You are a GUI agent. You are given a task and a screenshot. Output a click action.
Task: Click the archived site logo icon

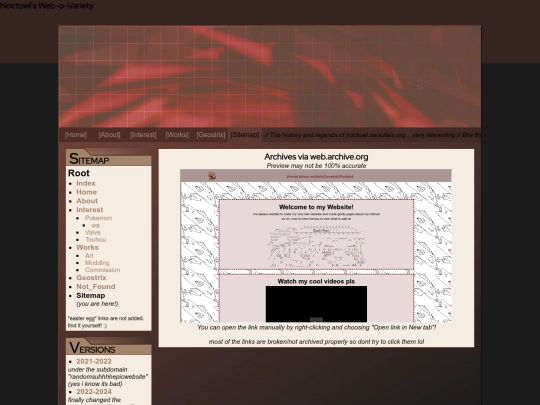pyautogui.click(x=212, y=176)
